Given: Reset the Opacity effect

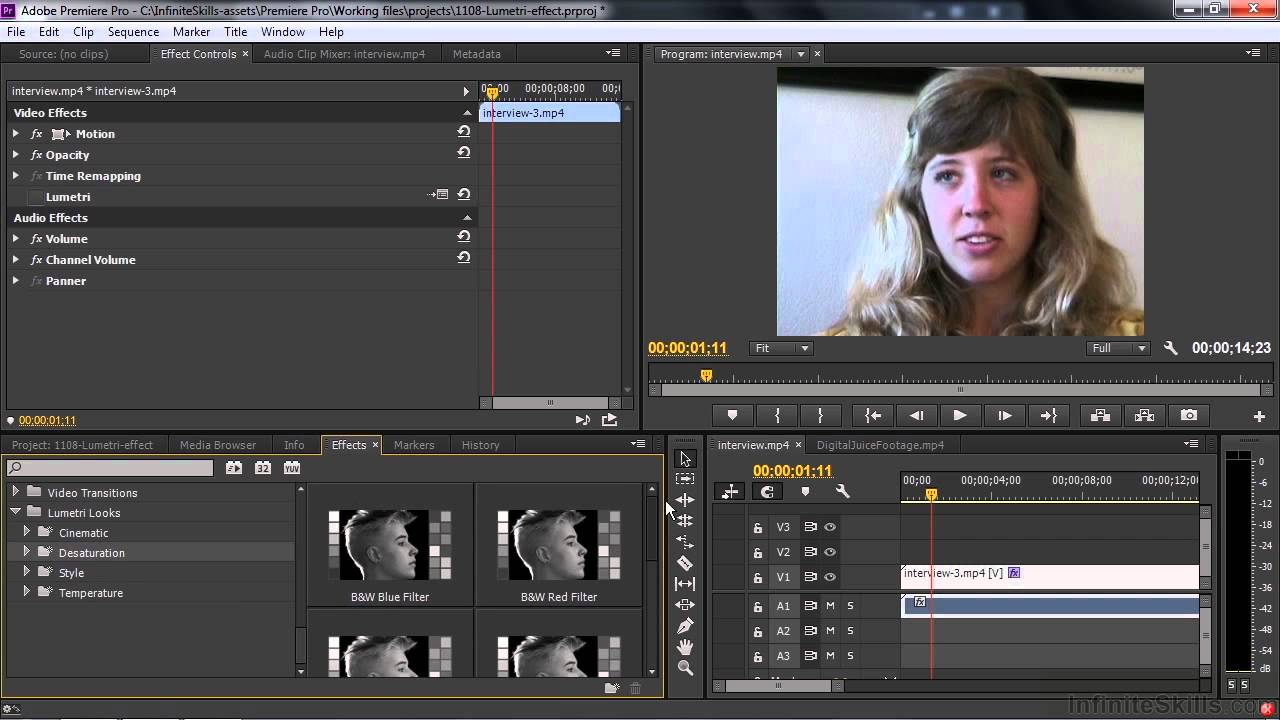Looking at the screenshot, I should pyautogui.click(x=464, y=153).
